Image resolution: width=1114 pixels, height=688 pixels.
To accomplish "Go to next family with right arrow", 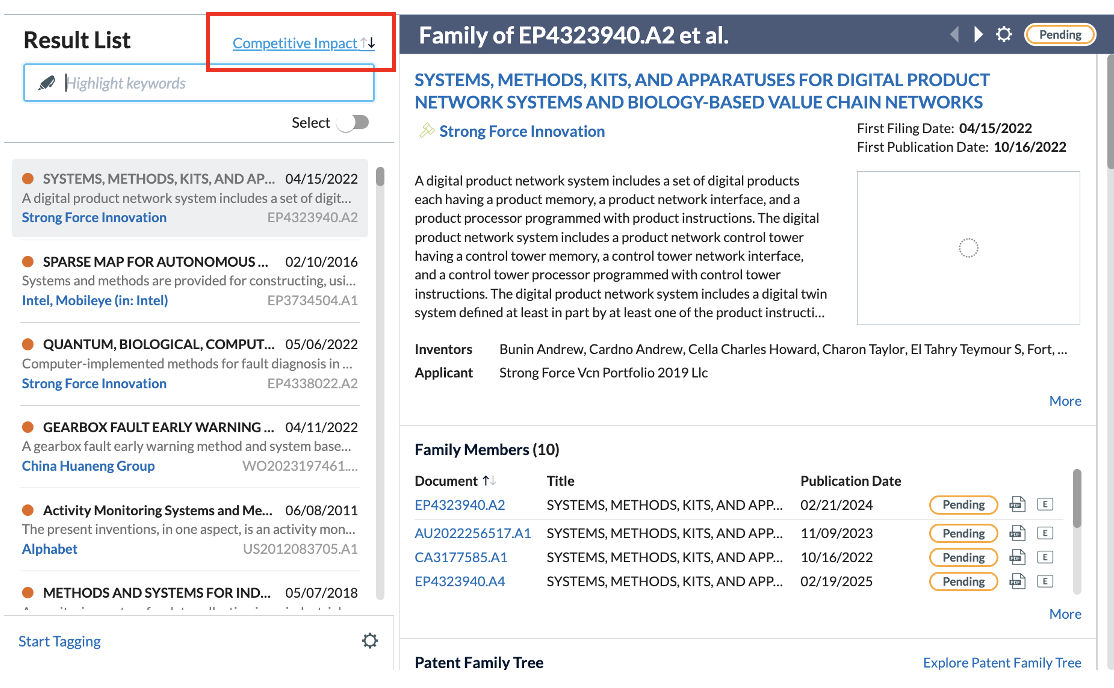I will [978, 34].
